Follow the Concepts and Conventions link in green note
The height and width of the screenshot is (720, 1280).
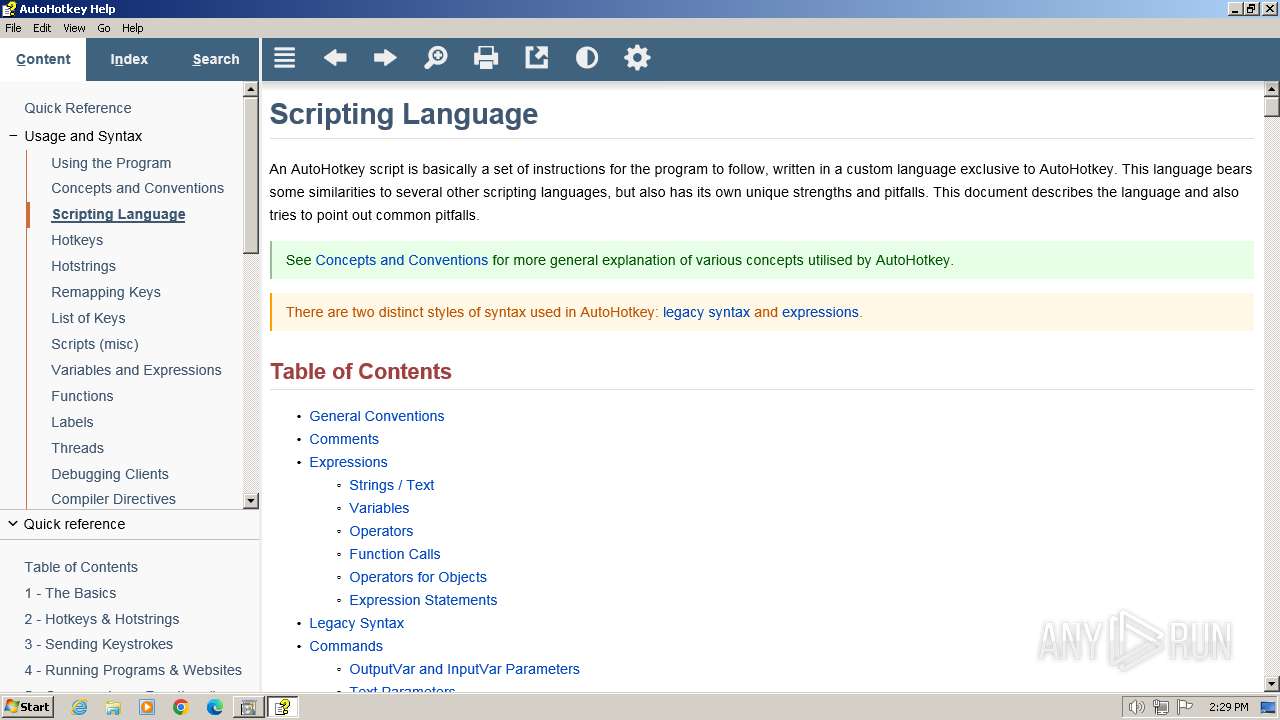[402, 260]
